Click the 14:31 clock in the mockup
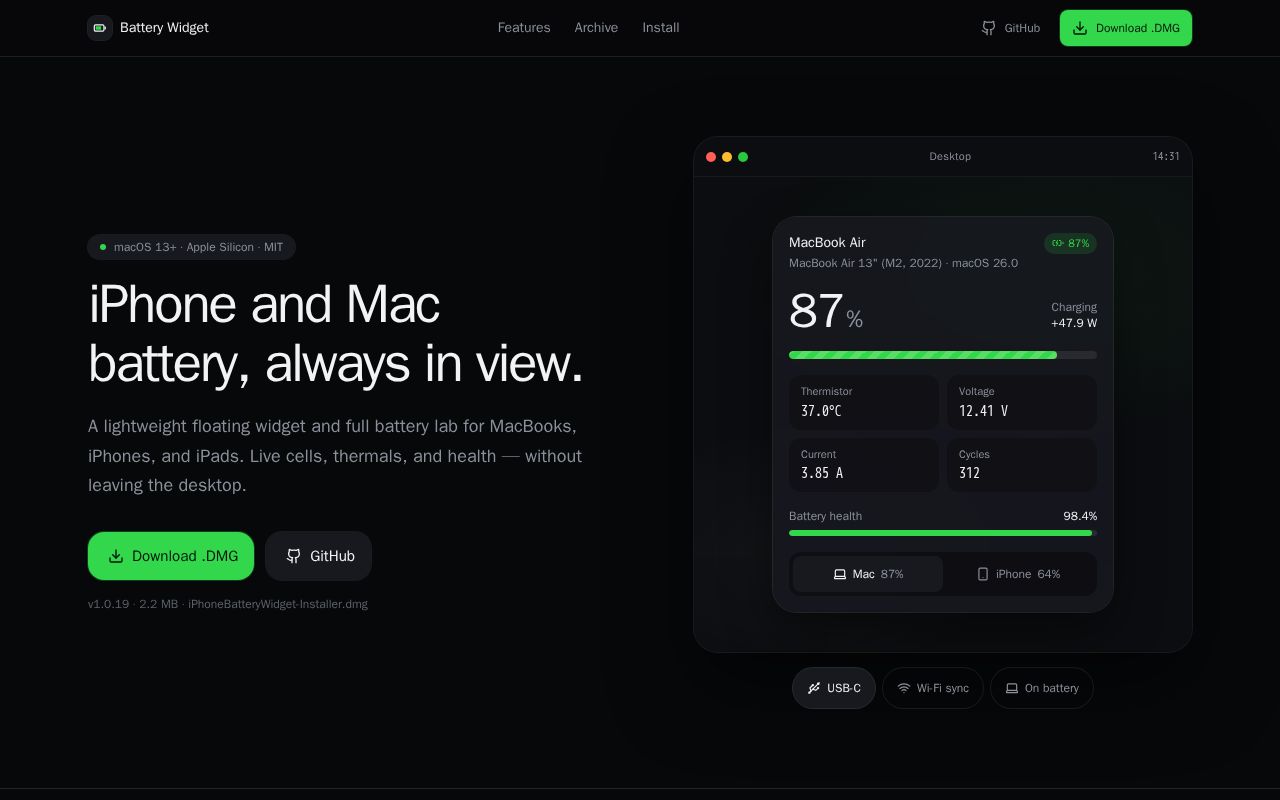Screen dimensions: 1280x800 coord(1166,156)
